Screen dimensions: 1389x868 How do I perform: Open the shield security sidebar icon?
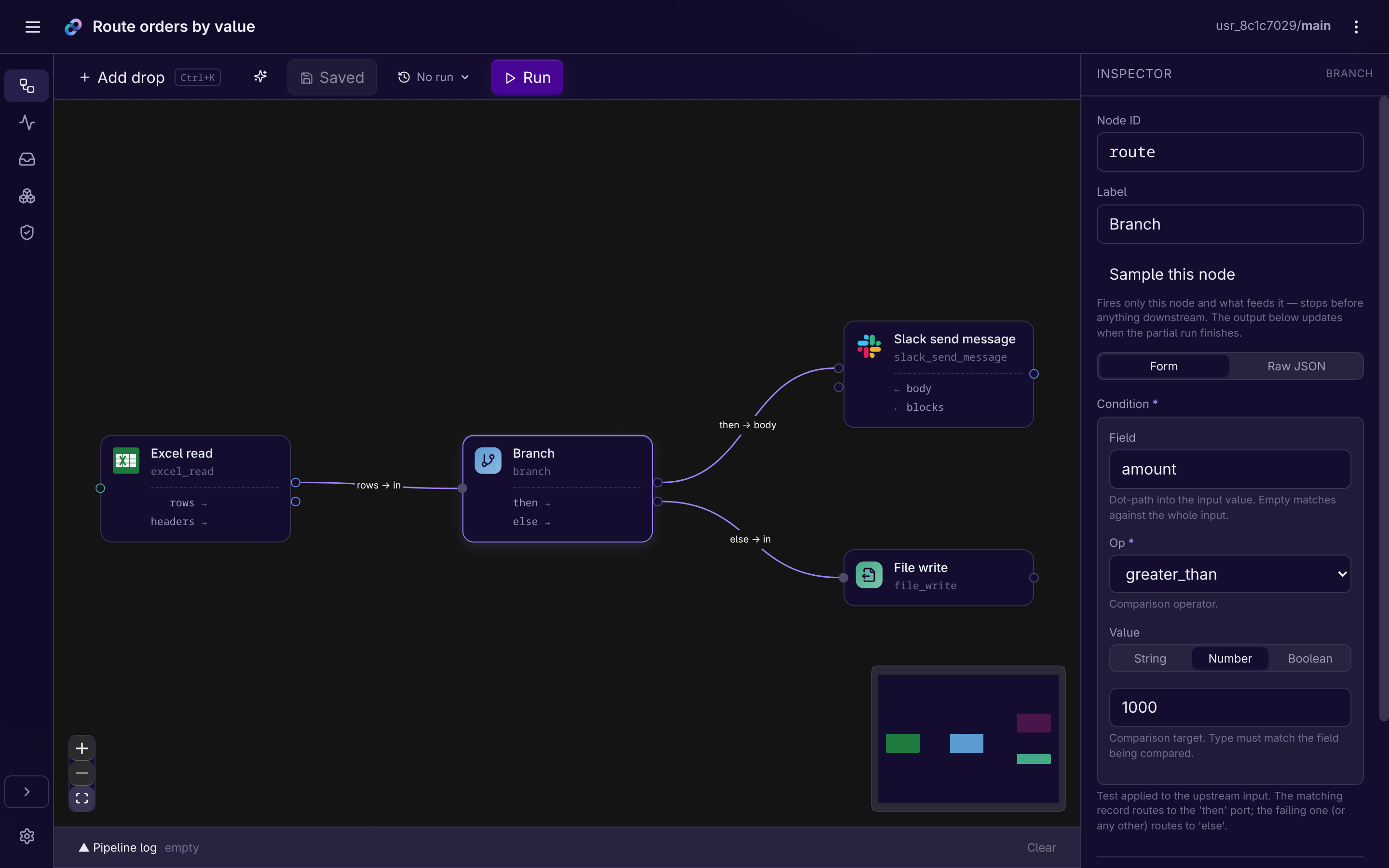(27, 232)
